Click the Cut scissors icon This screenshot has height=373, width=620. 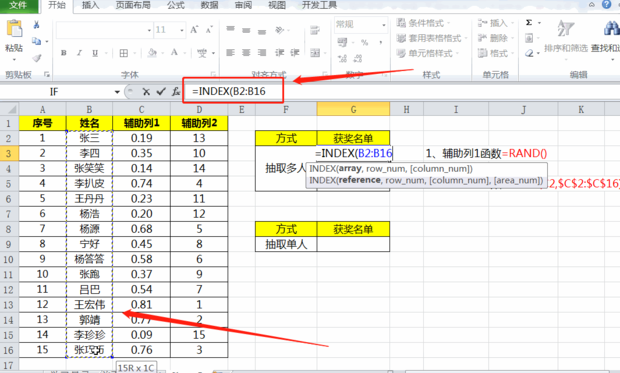(36, 25)
